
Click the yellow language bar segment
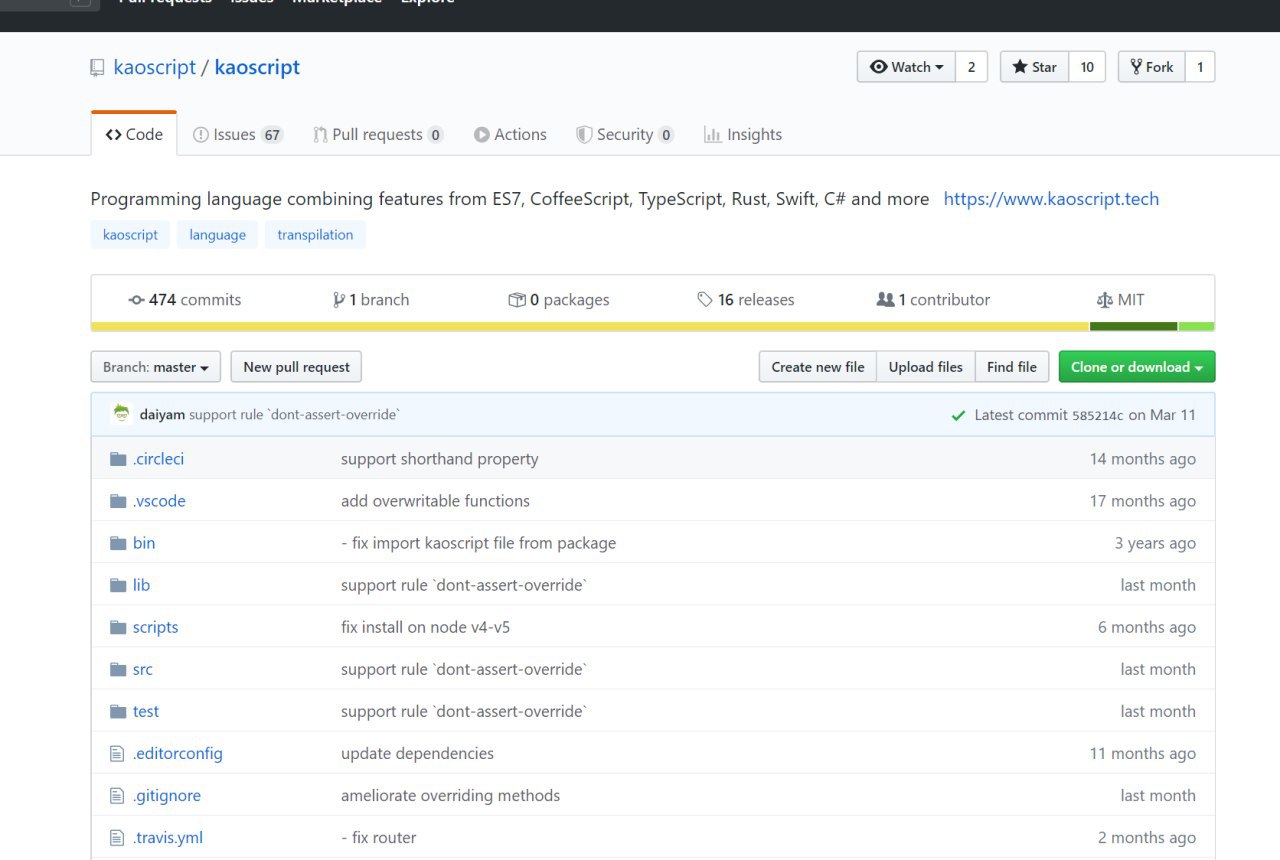[590, 326]
